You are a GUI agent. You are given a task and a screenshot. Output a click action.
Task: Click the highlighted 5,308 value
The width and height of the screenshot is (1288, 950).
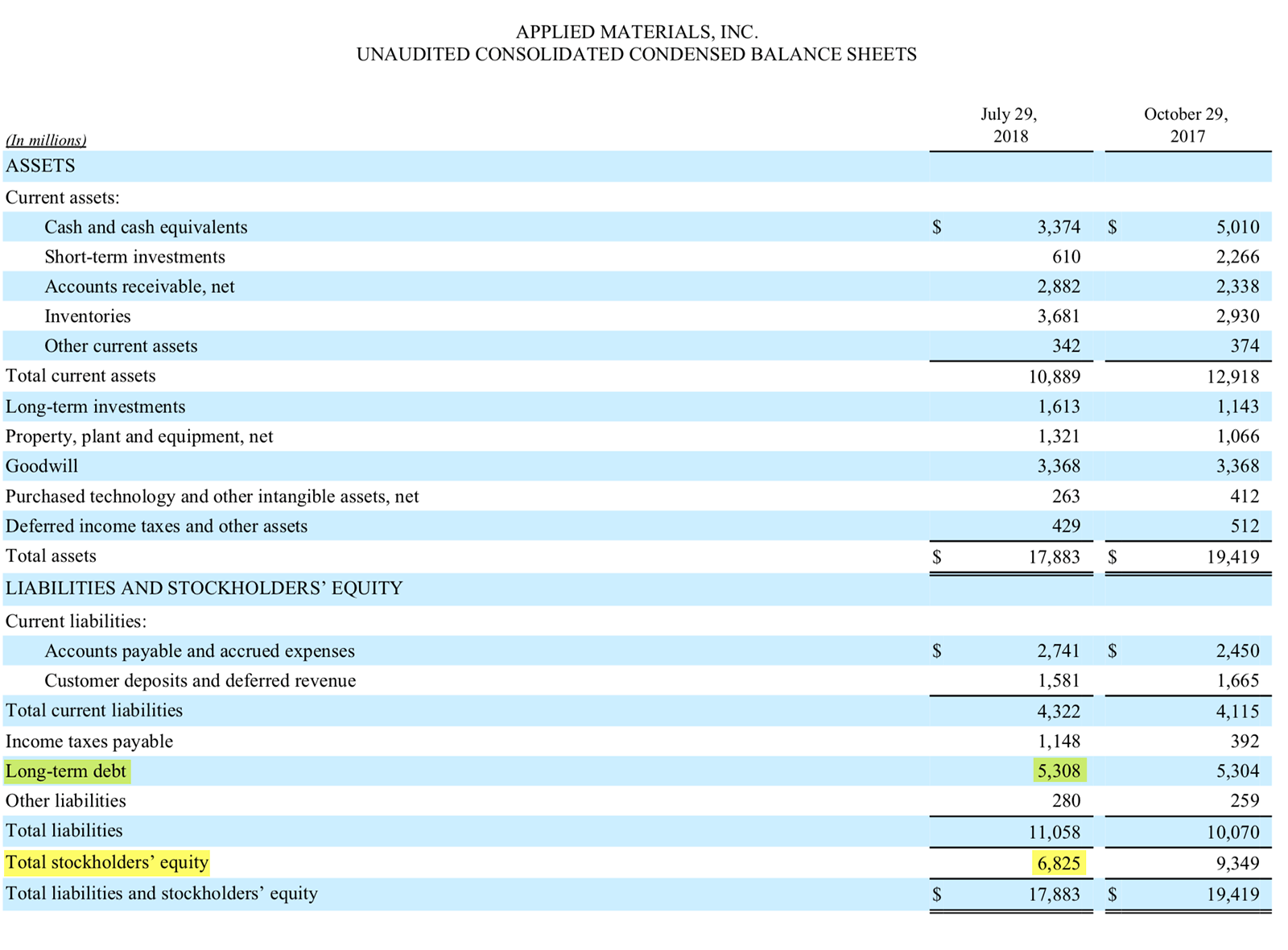coord(1058,771)
